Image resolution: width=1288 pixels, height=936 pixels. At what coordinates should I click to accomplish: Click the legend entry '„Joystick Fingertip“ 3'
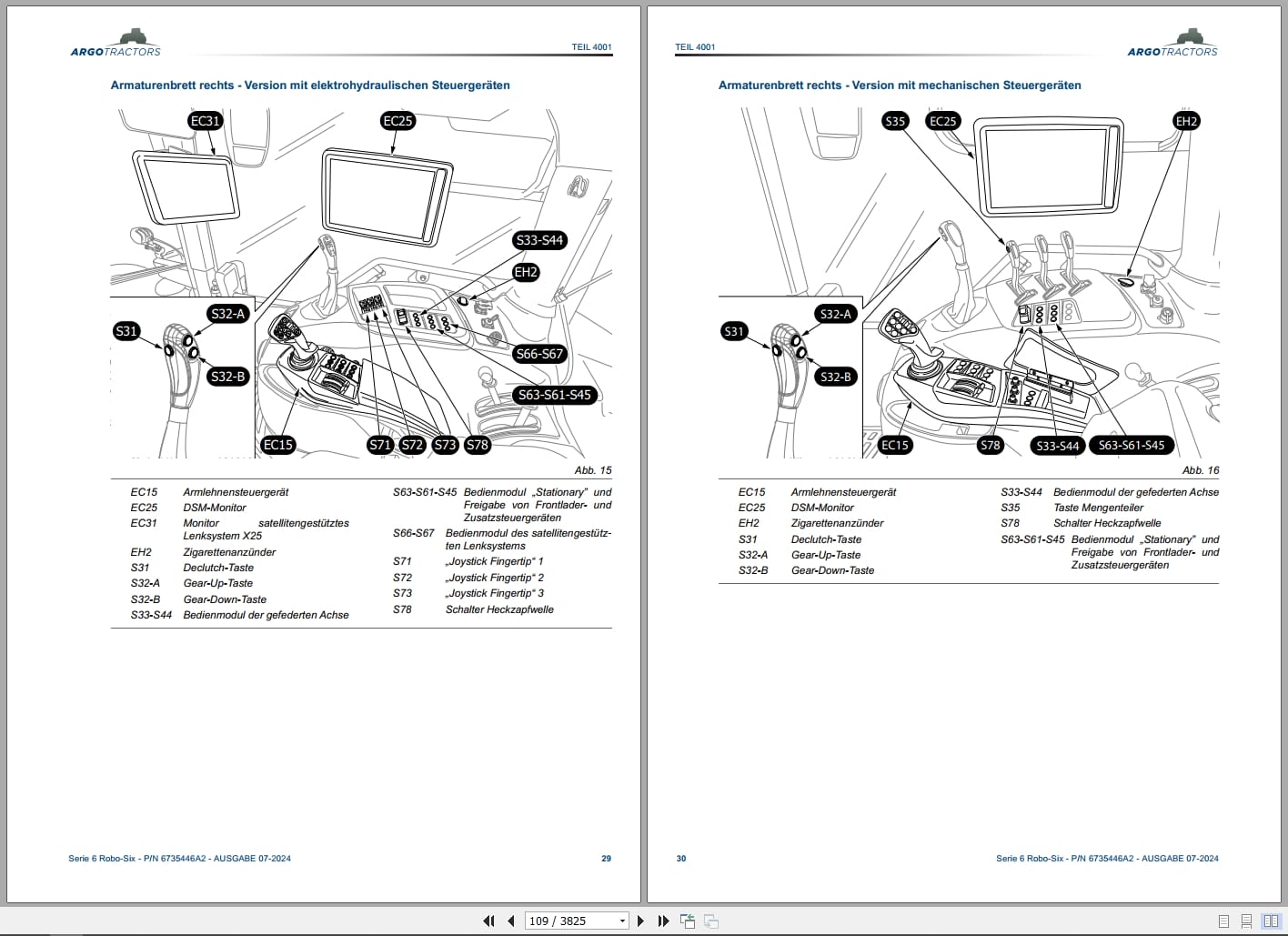pyautogui.click(x=494, y=593)
